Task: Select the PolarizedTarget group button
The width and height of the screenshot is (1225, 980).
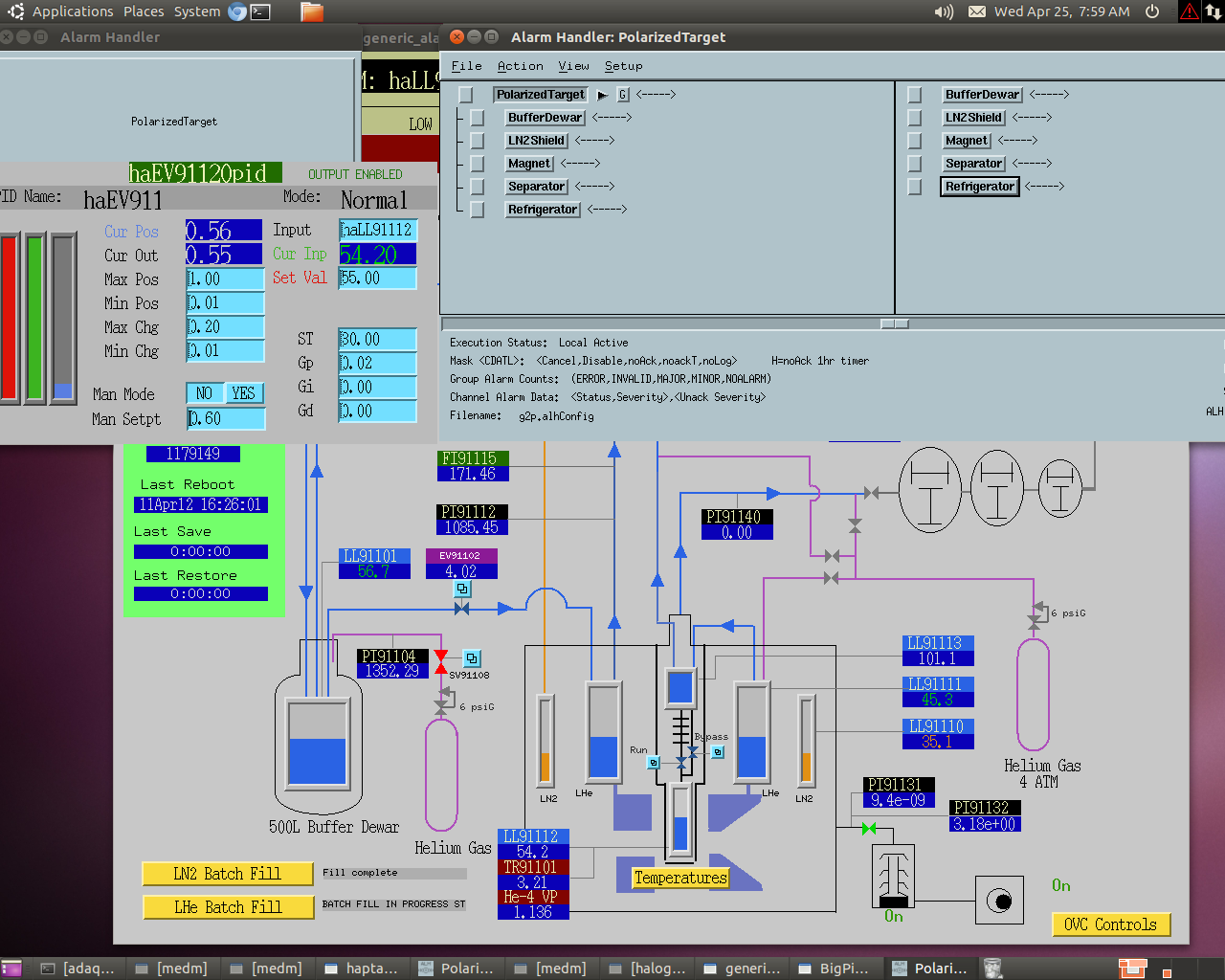Action: (541, 95)
